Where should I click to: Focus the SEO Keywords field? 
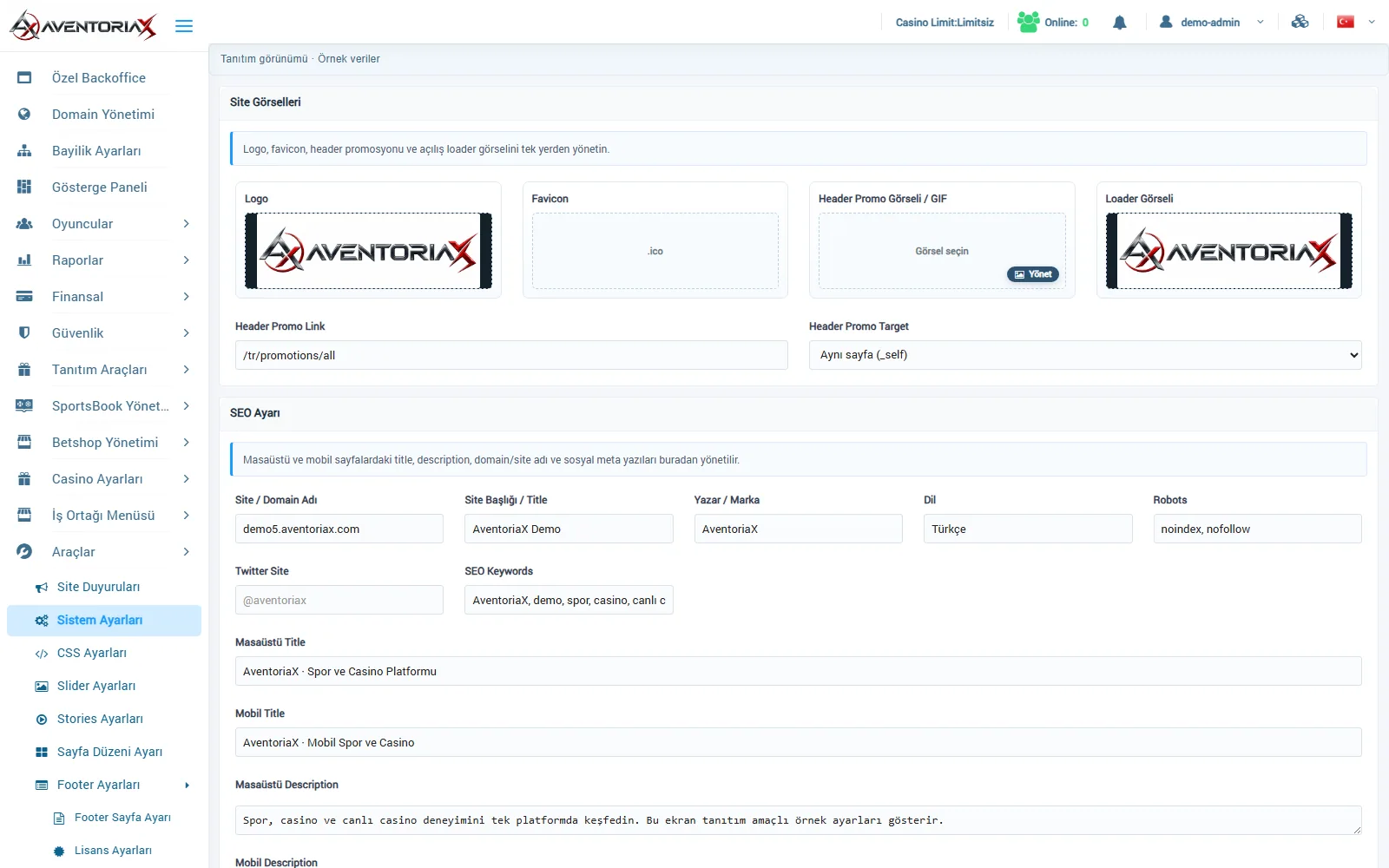tap(569, 600)
